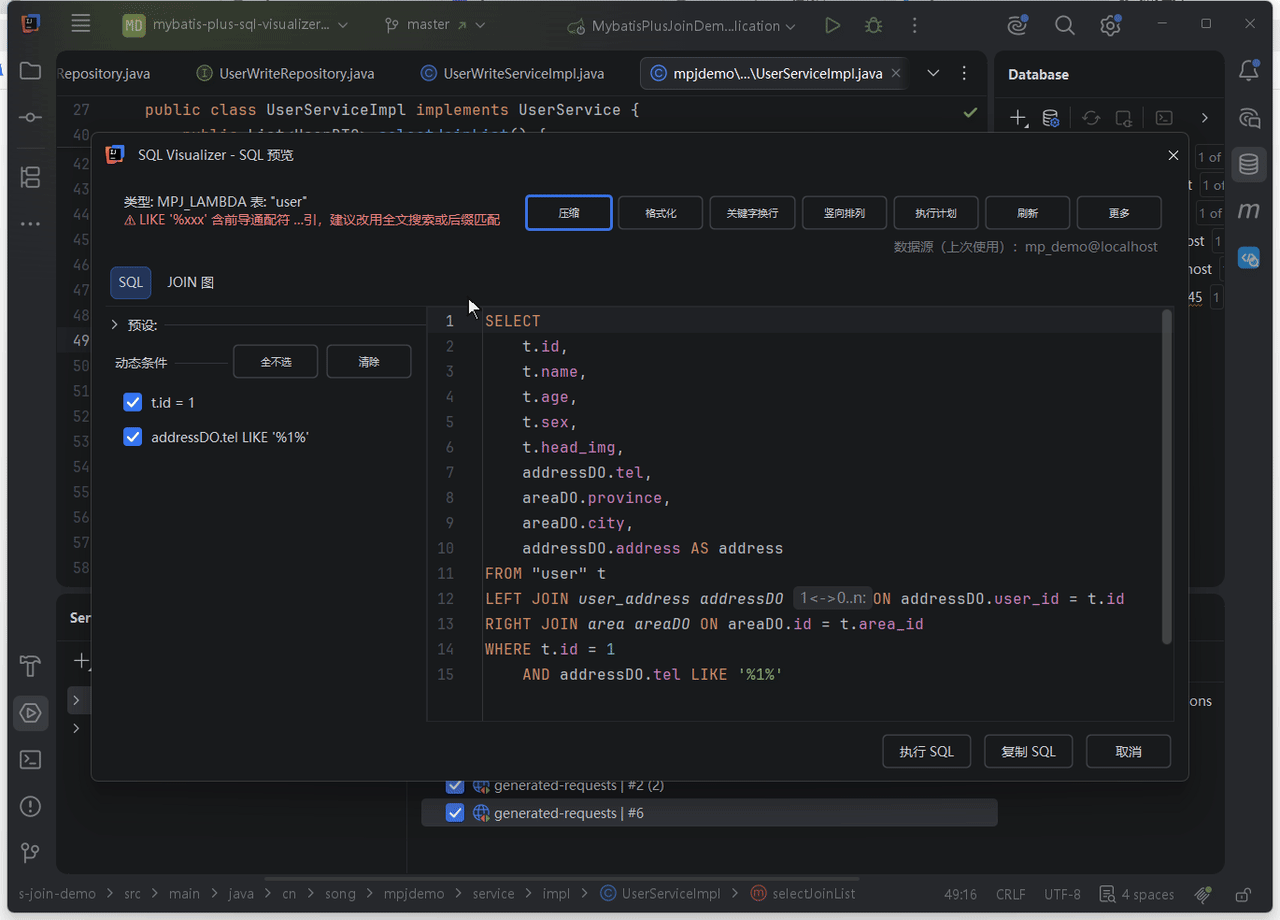The height and width of the screenshot is (920, 1280).
Task: Open the Project folder tool window
Action: point(30,71)
